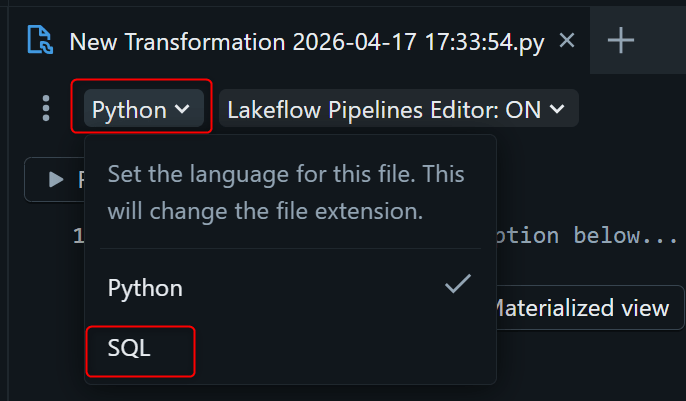Open the vertical three-dot options menu
Image resolution: width=686 pixels, height=401 pixels.
(x=44, y=108)
